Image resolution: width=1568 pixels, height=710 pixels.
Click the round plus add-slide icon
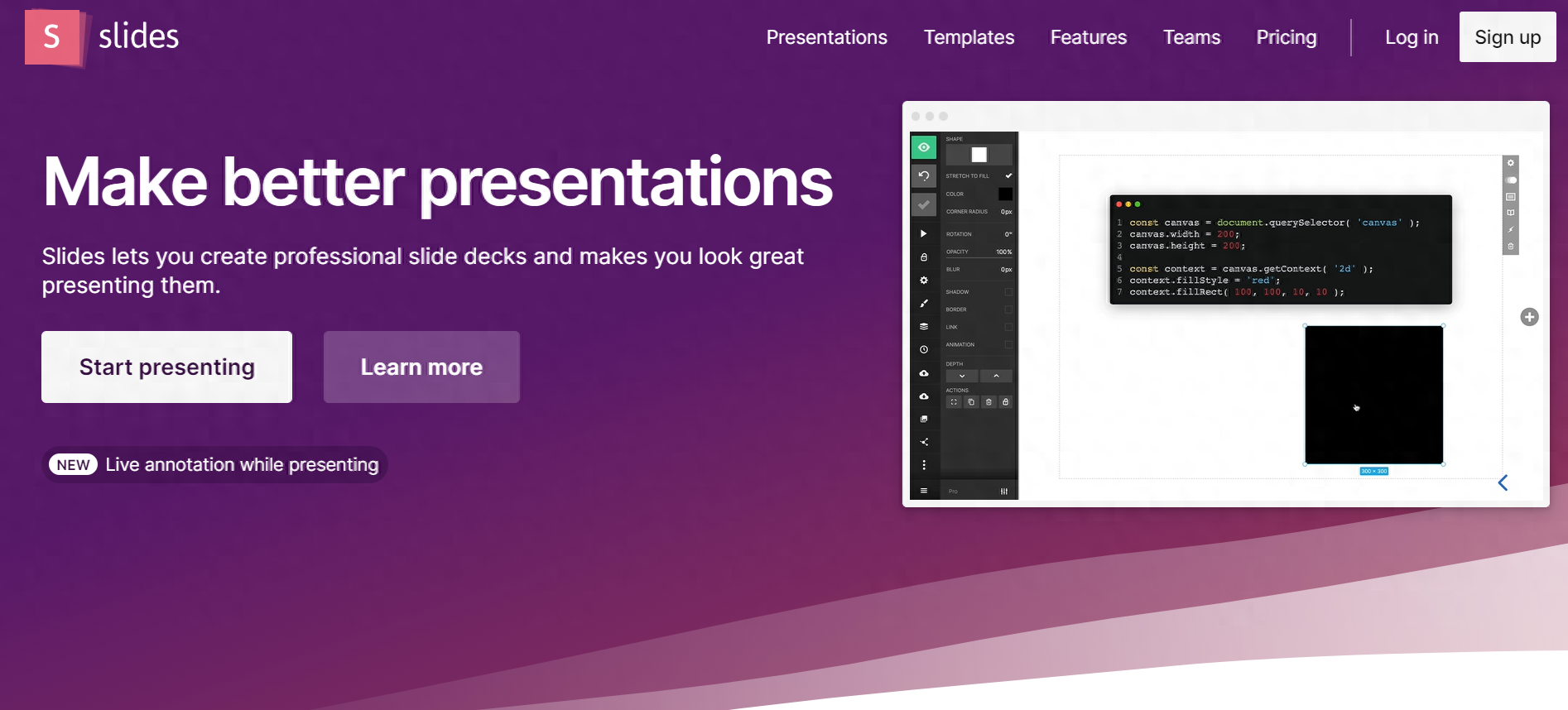(x=1529, y=317)
